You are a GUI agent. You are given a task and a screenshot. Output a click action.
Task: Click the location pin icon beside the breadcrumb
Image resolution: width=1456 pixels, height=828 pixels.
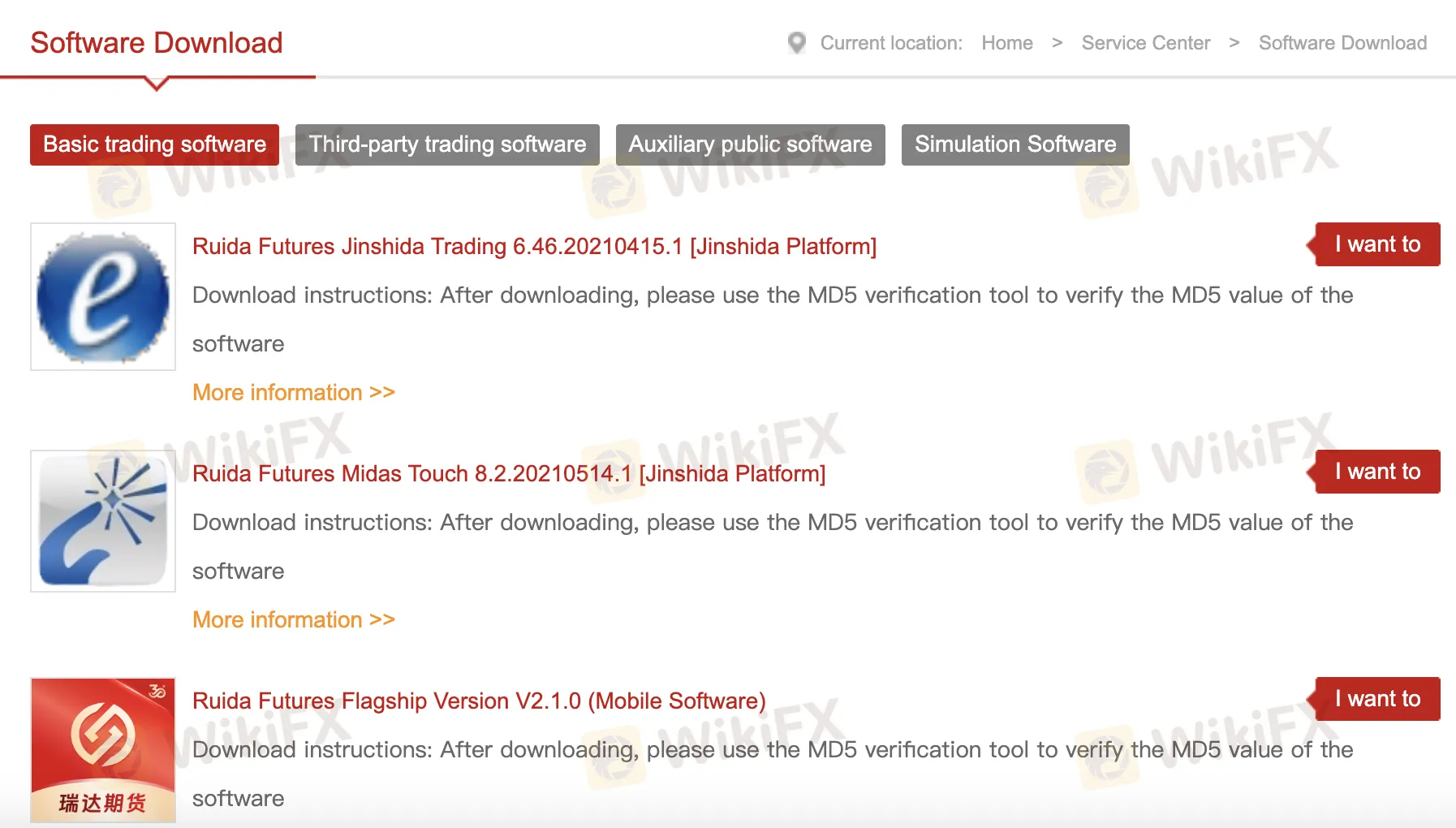(x=796, y=42)
